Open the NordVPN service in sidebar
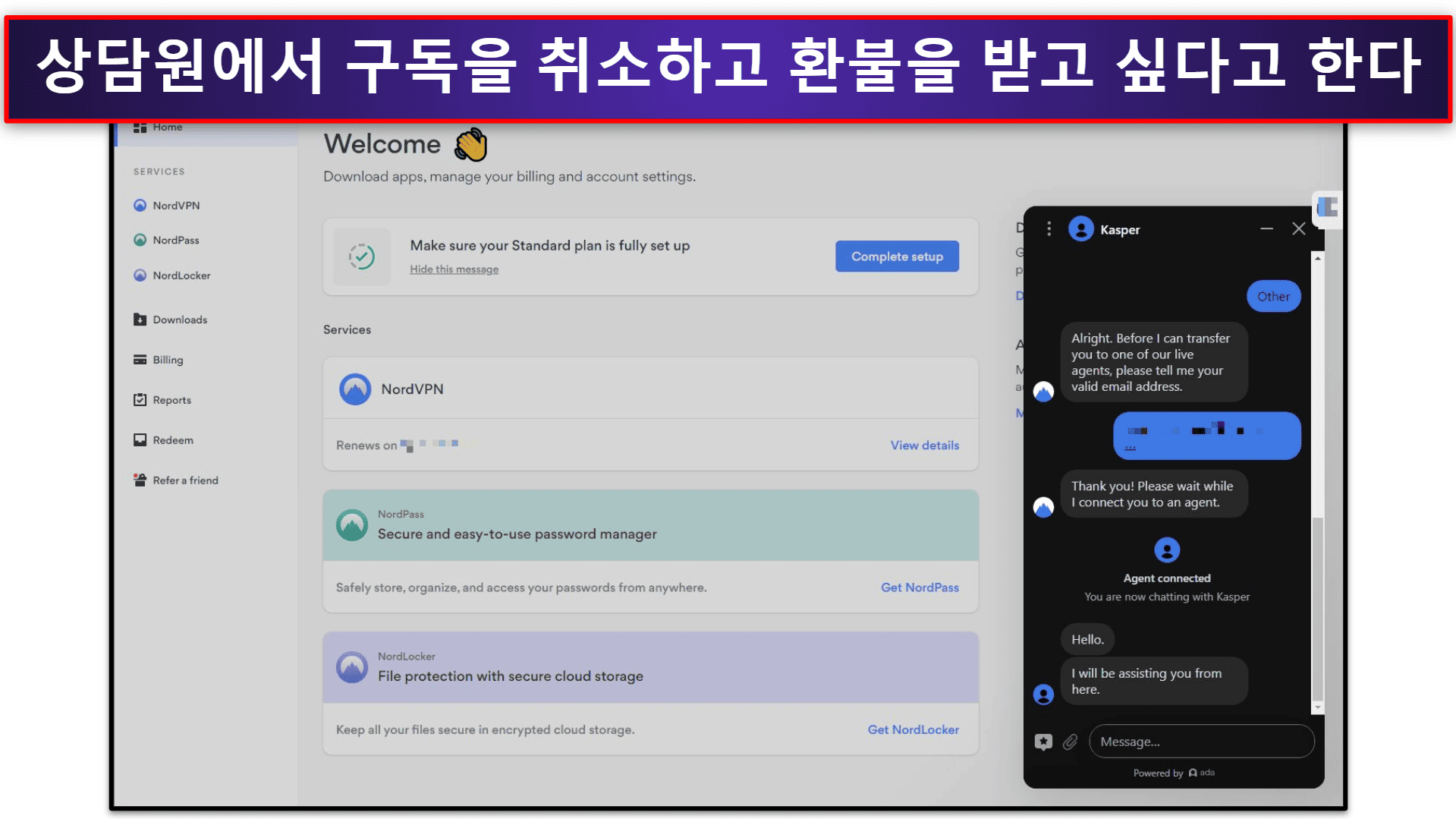1456x819 pixels. [176, 206]
